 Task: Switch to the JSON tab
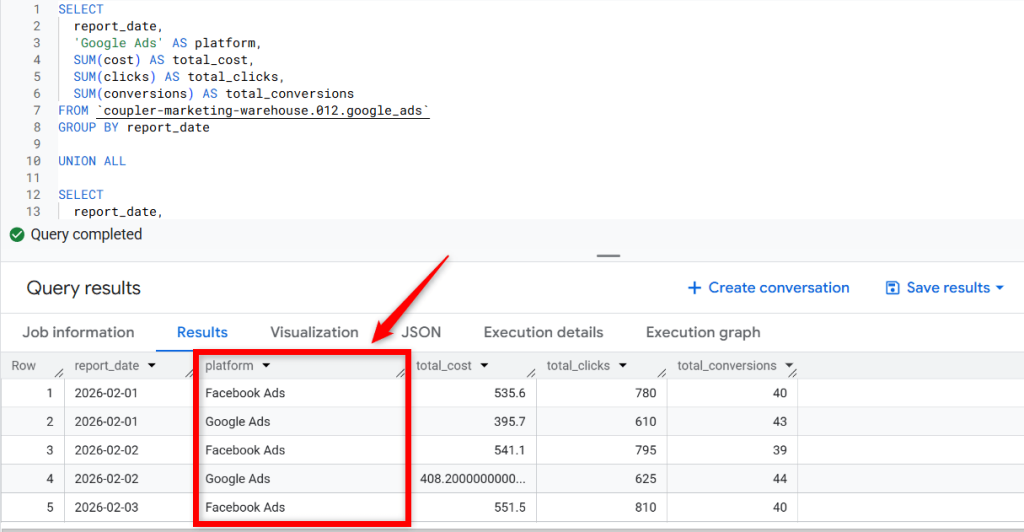tap(421, 332)
